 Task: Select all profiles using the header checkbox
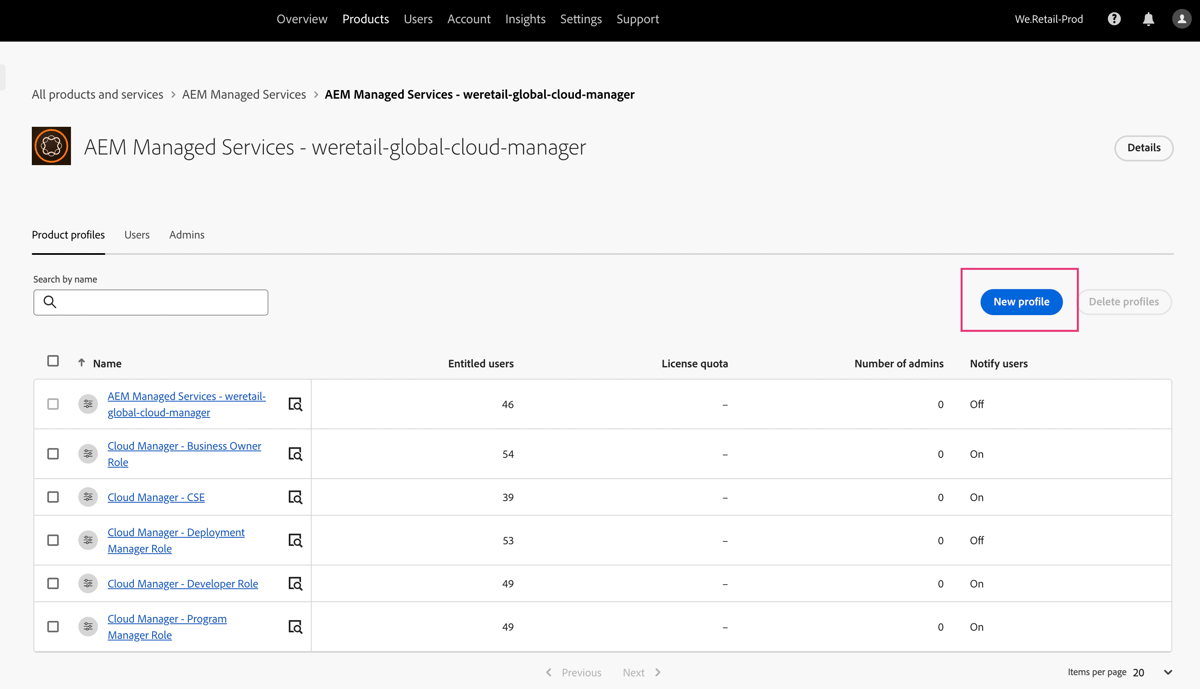[x=53, y=361]
